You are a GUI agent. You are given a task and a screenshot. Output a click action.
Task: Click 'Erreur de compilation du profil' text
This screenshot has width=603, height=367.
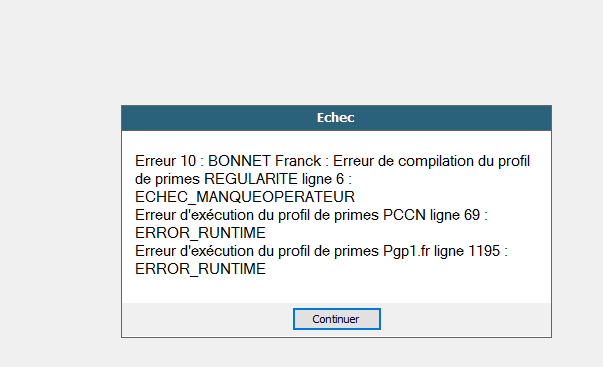[x=431, y=161]
